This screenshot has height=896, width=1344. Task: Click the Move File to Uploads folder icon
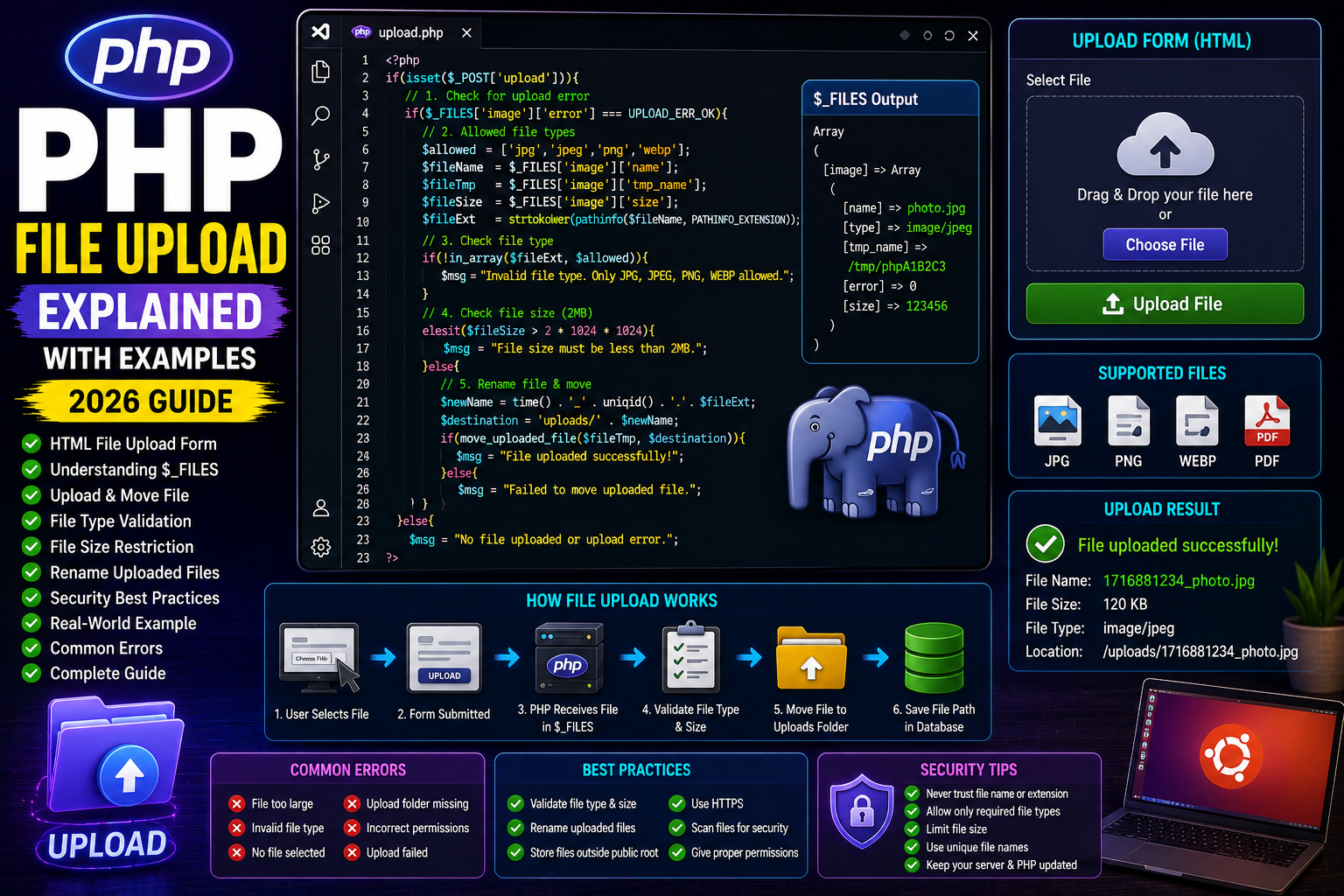[x=811, y=658]
